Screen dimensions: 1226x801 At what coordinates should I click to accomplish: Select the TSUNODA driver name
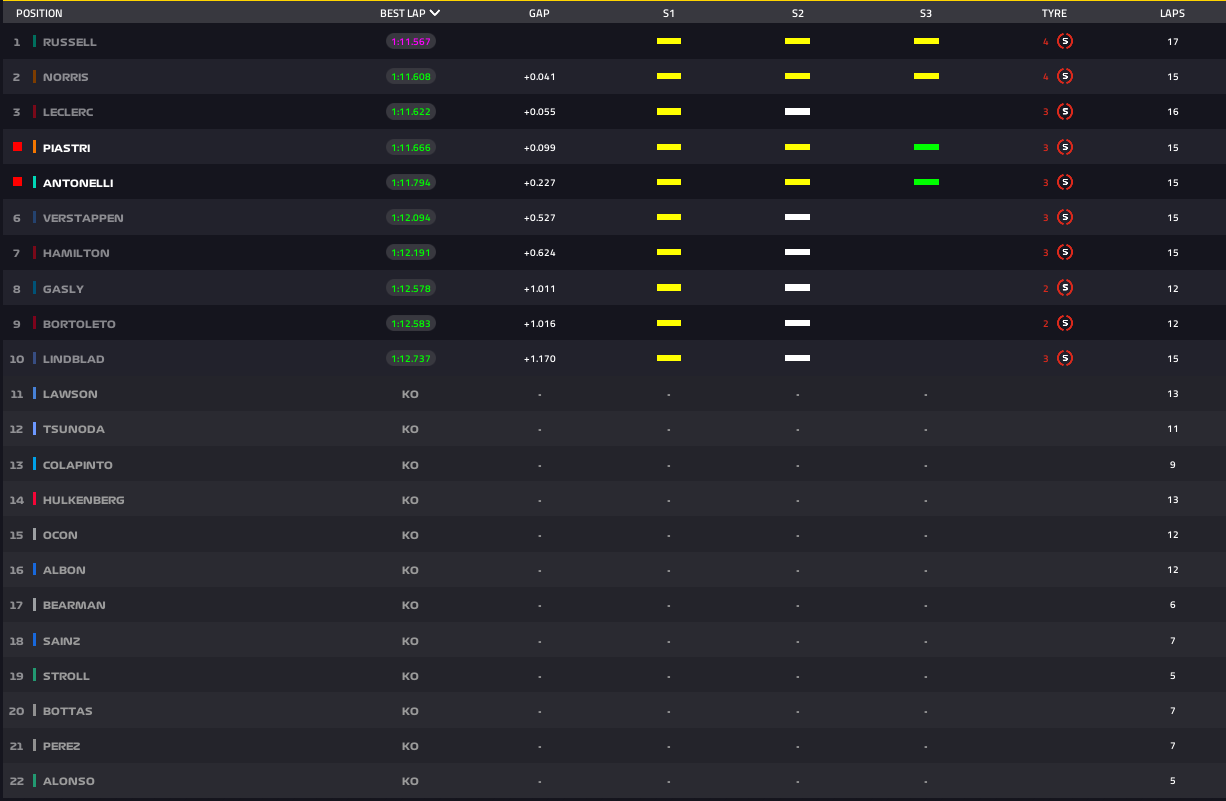click(74, 429)
